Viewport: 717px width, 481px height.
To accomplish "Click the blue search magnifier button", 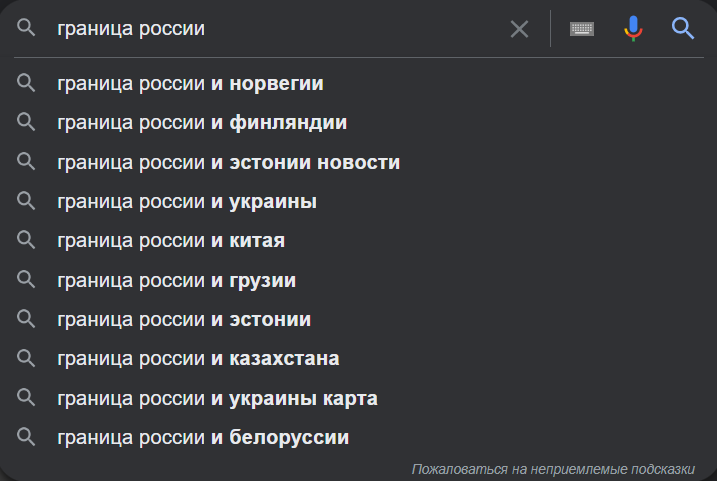I will (x=683, y=28).
